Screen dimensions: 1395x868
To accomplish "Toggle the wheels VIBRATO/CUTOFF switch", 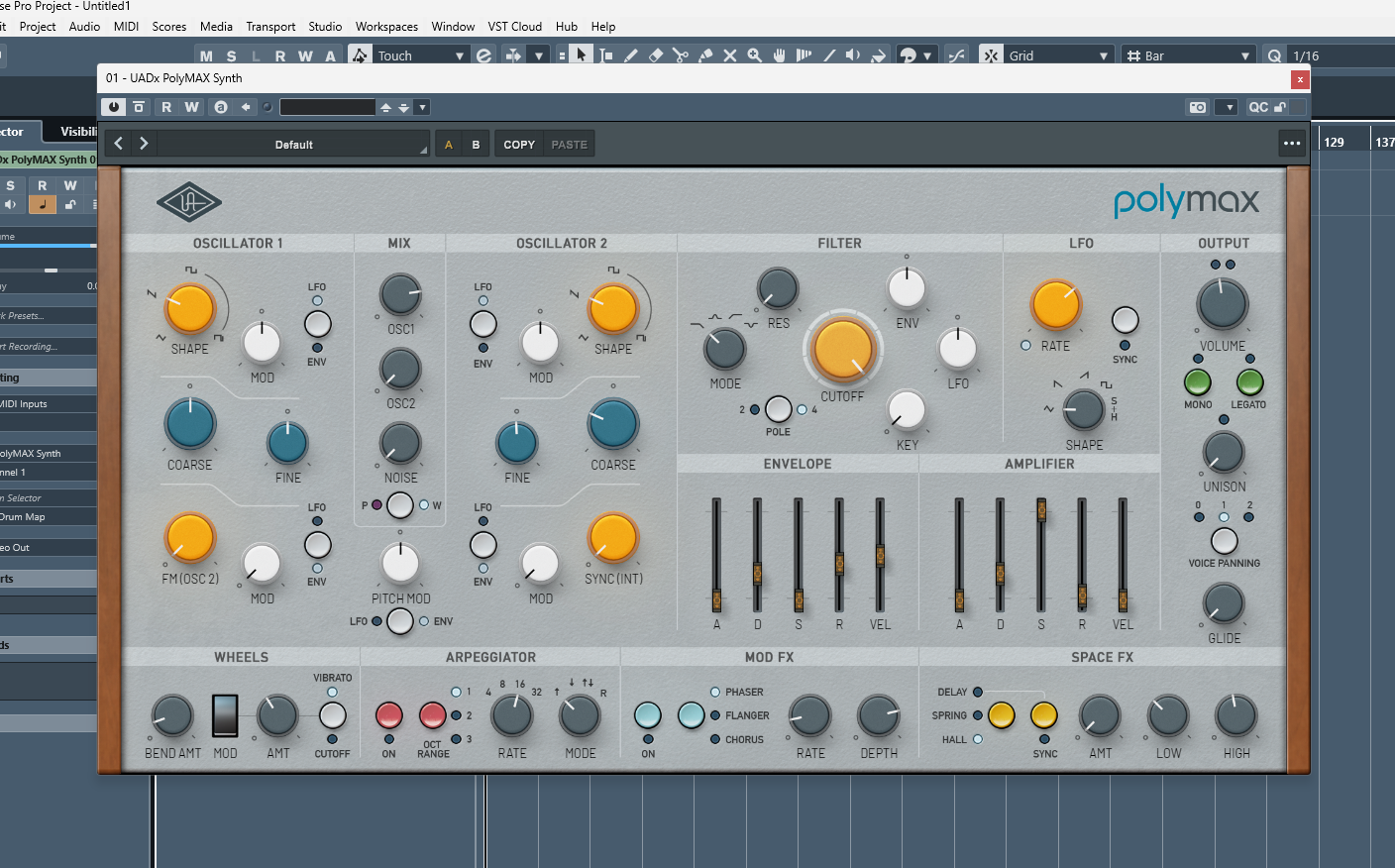I will [x=332, y=714].
